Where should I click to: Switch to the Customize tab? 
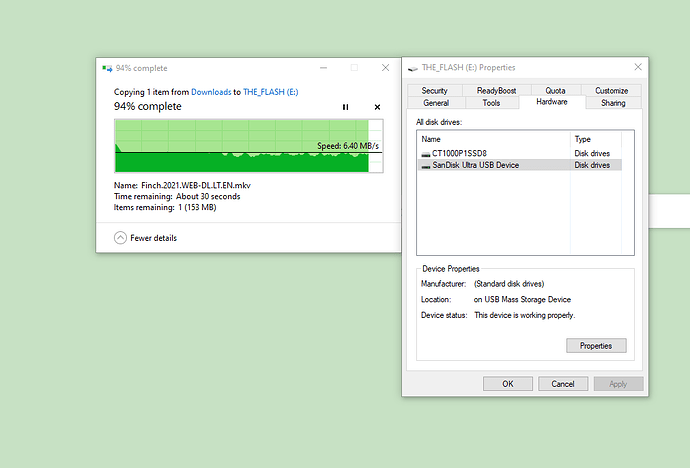611,91
